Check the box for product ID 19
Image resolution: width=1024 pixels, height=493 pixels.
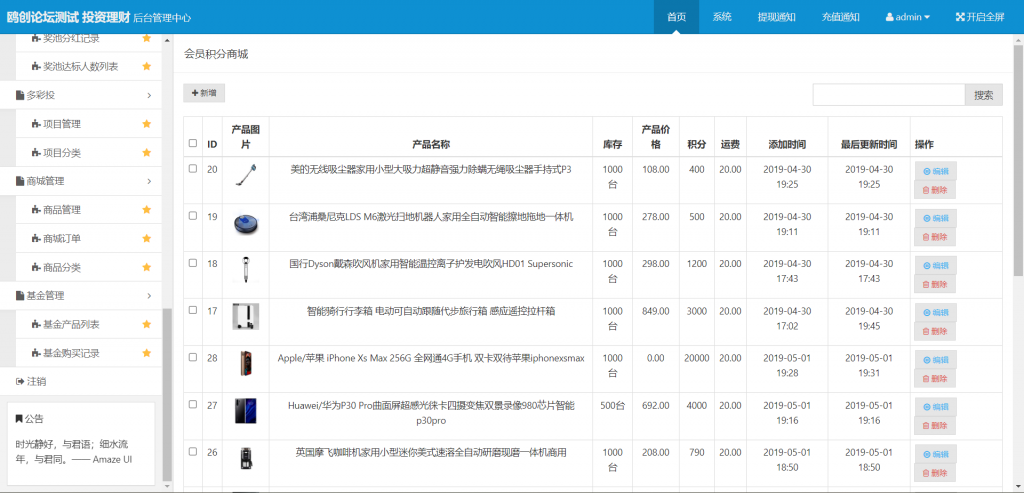point(193,215)
